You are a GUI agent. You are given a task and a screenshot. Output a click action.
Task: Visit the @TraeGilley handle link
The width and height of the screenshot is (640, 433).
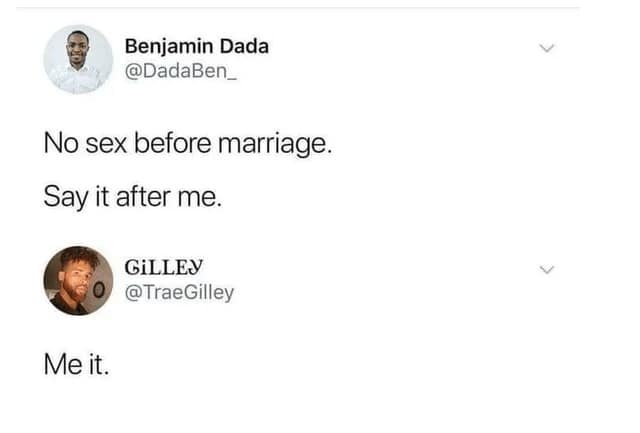point(180,292)
